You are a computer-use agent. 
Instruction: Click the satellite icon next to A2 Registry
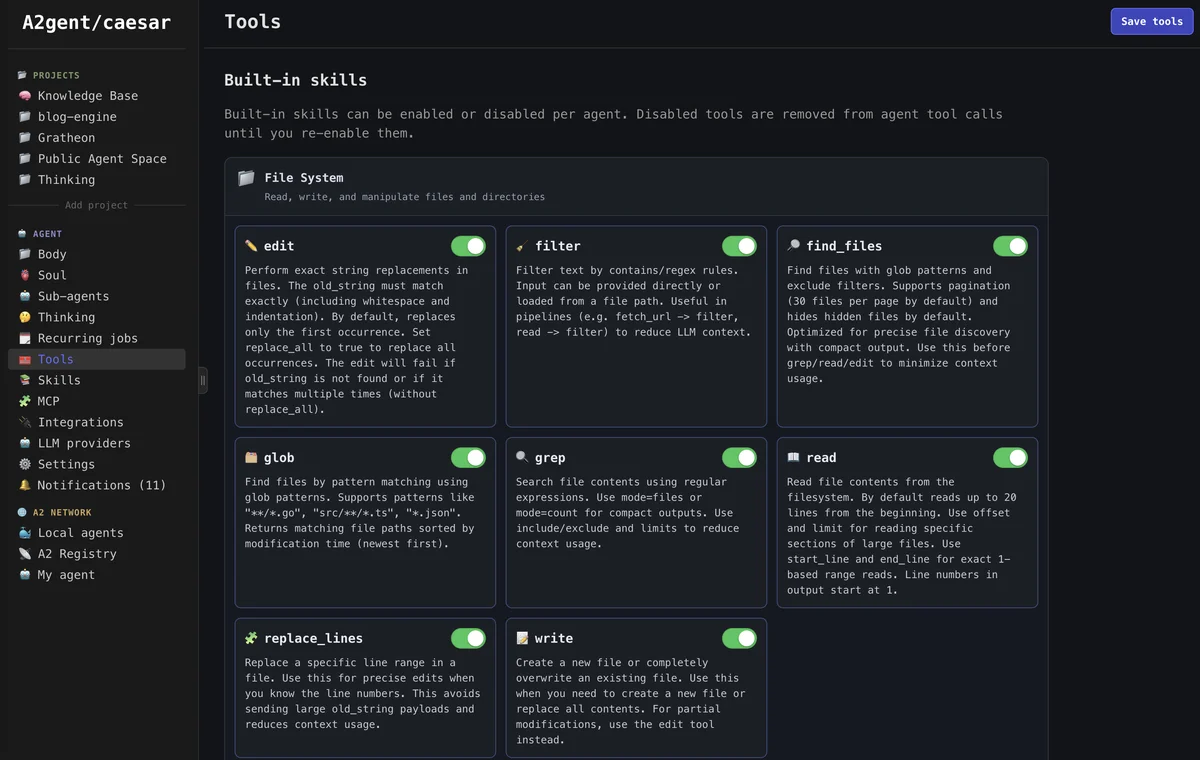25,554
